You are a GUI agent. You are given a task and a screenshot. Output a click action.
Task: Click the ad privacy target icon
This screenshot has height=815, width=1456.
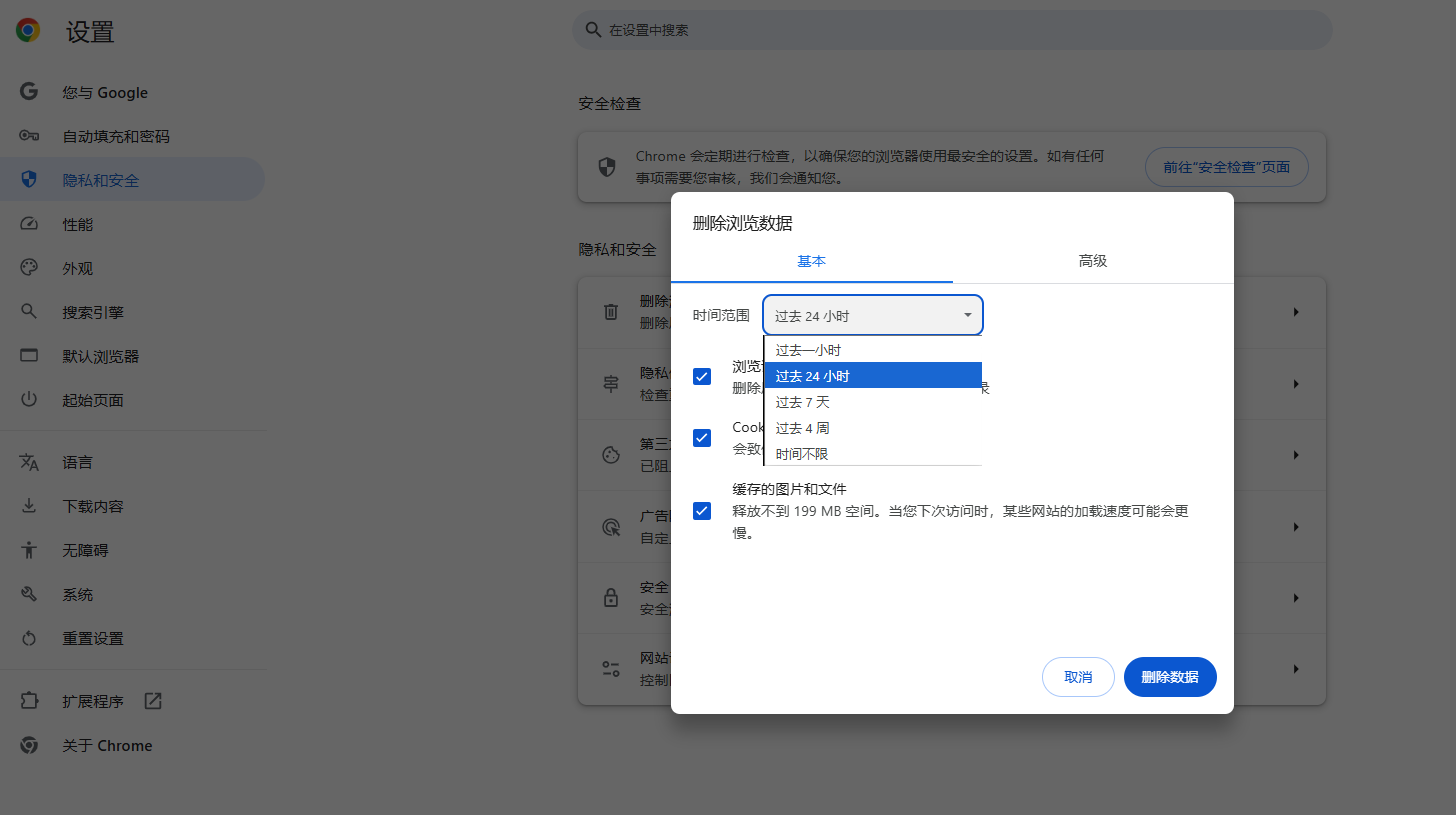[x=611, y=526]
